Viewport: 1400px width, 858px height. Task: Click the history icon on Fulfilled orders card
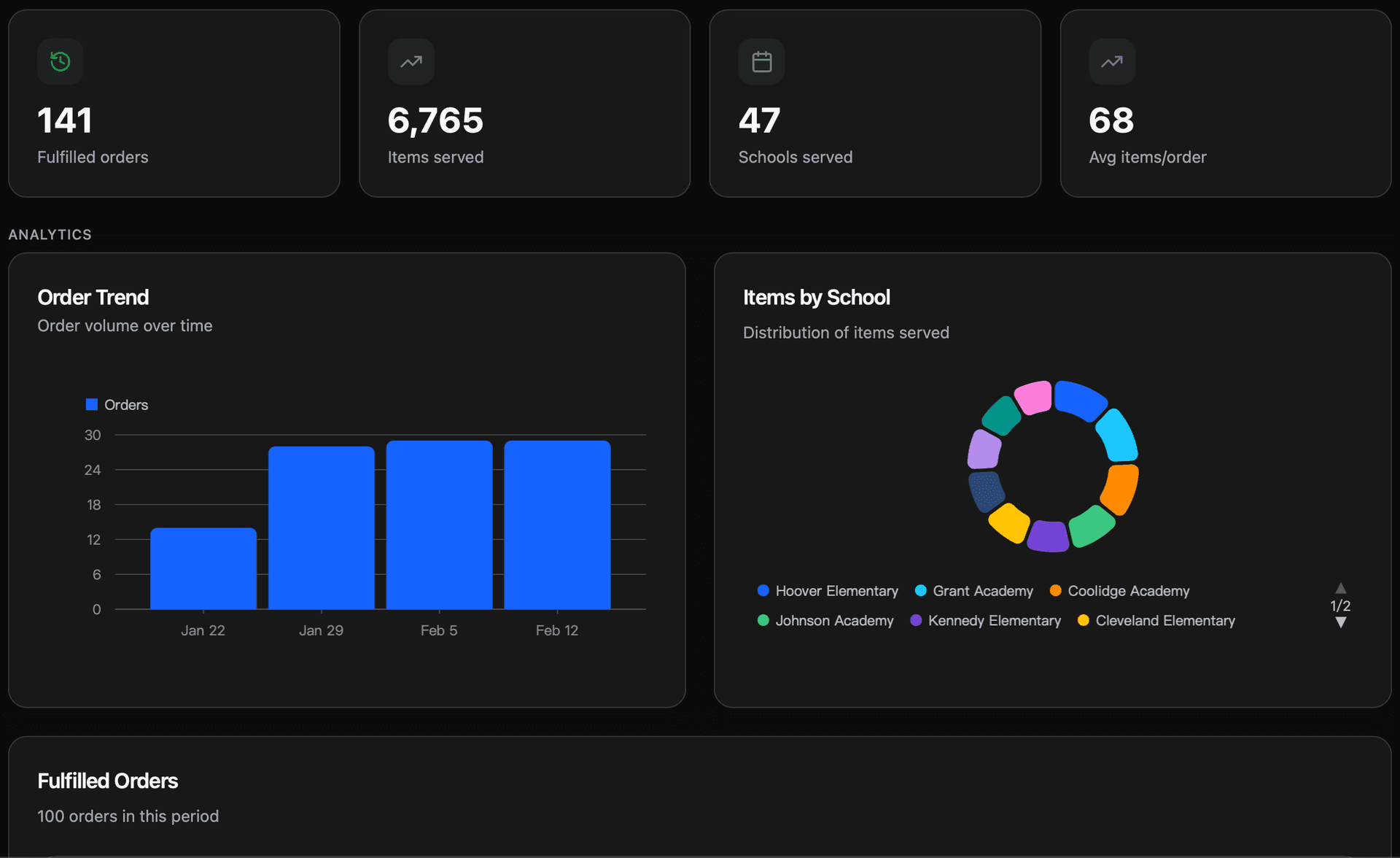pos(61,61)
